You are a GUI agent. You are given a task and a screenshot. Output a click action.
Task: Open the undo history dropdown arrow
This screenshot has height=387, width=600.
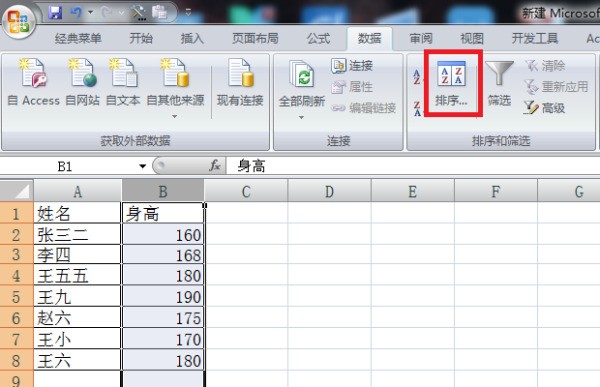[91, 13]
